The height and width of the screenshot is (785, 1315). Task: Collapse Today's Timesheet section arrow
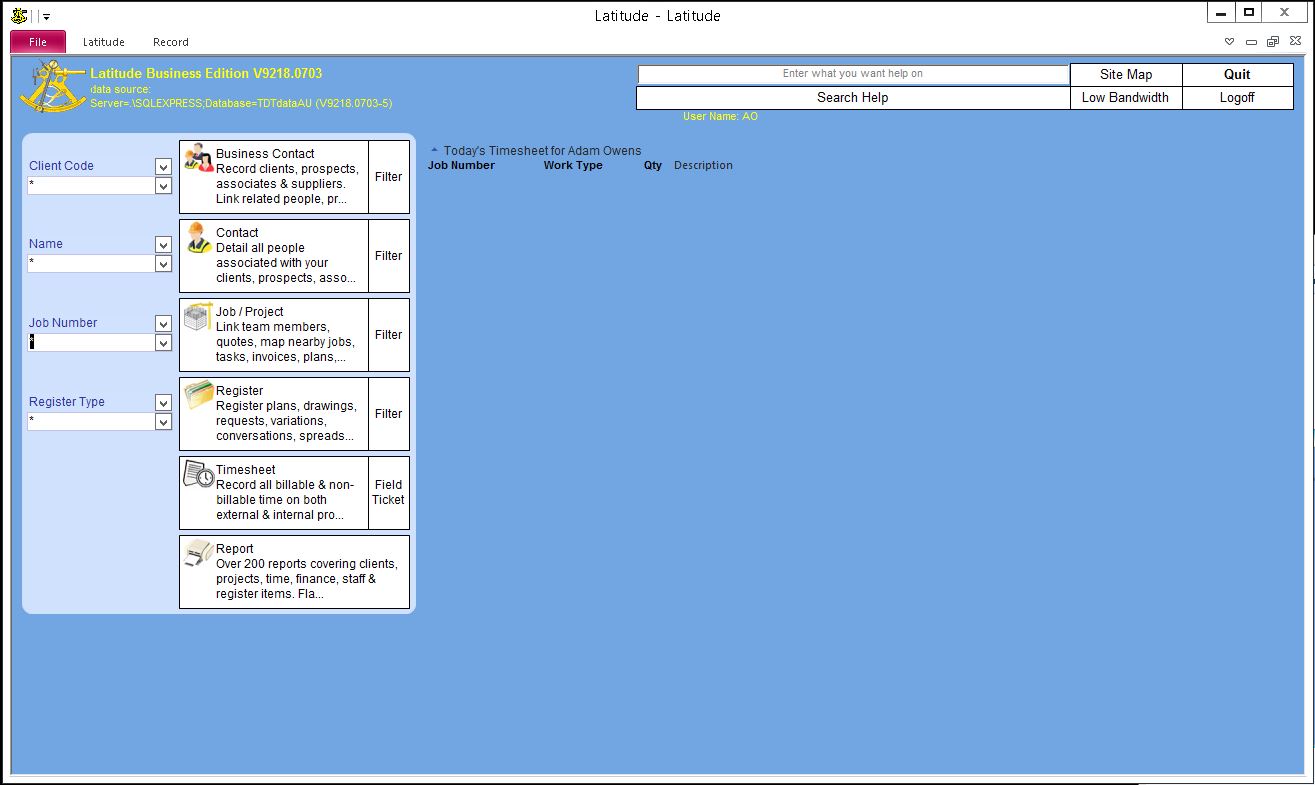[434, 151]
